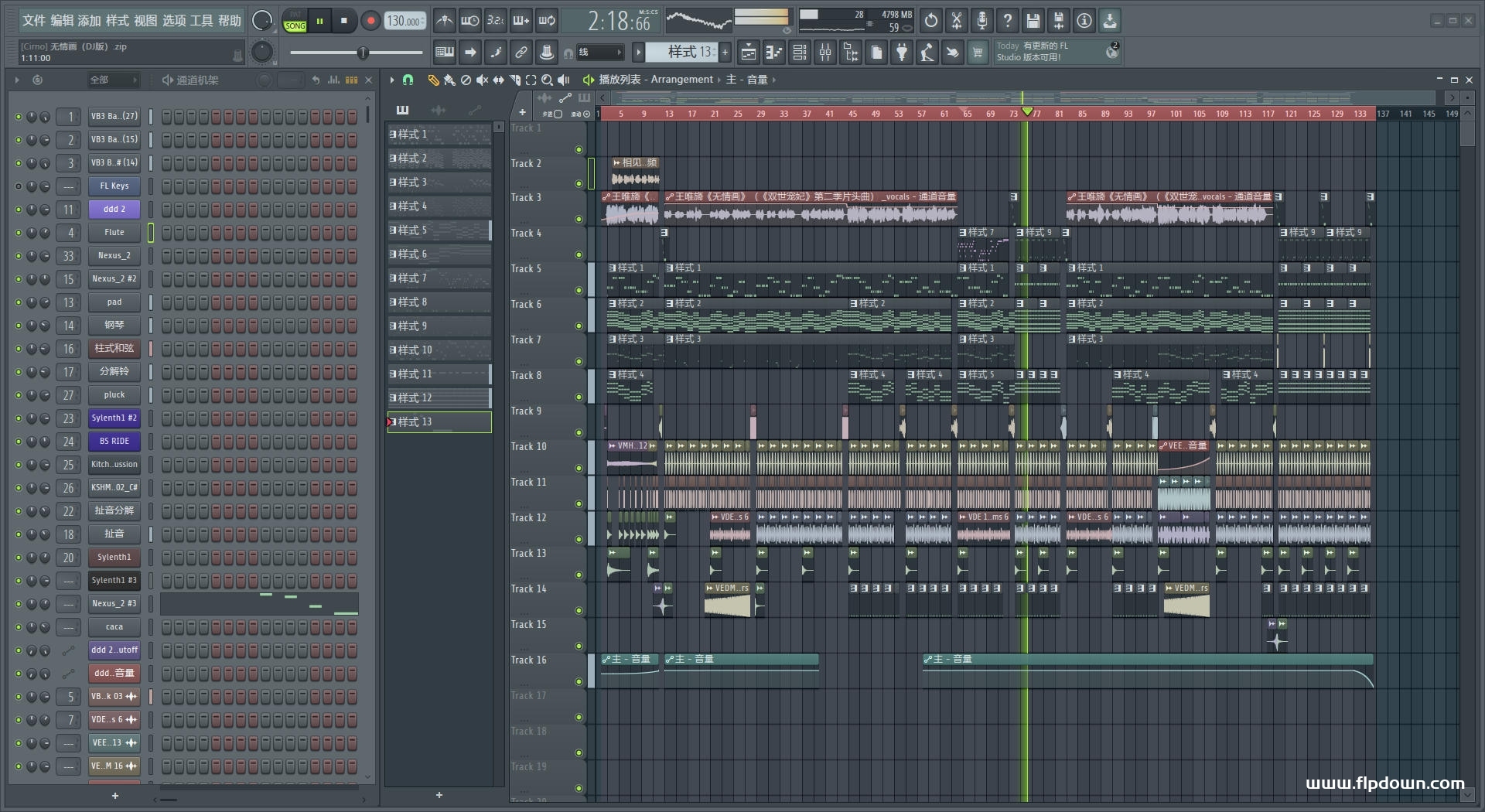This screenshot has height=812, width=1485.
Task: Select the paint brush tool in playlist
Action: click(449, 80)
